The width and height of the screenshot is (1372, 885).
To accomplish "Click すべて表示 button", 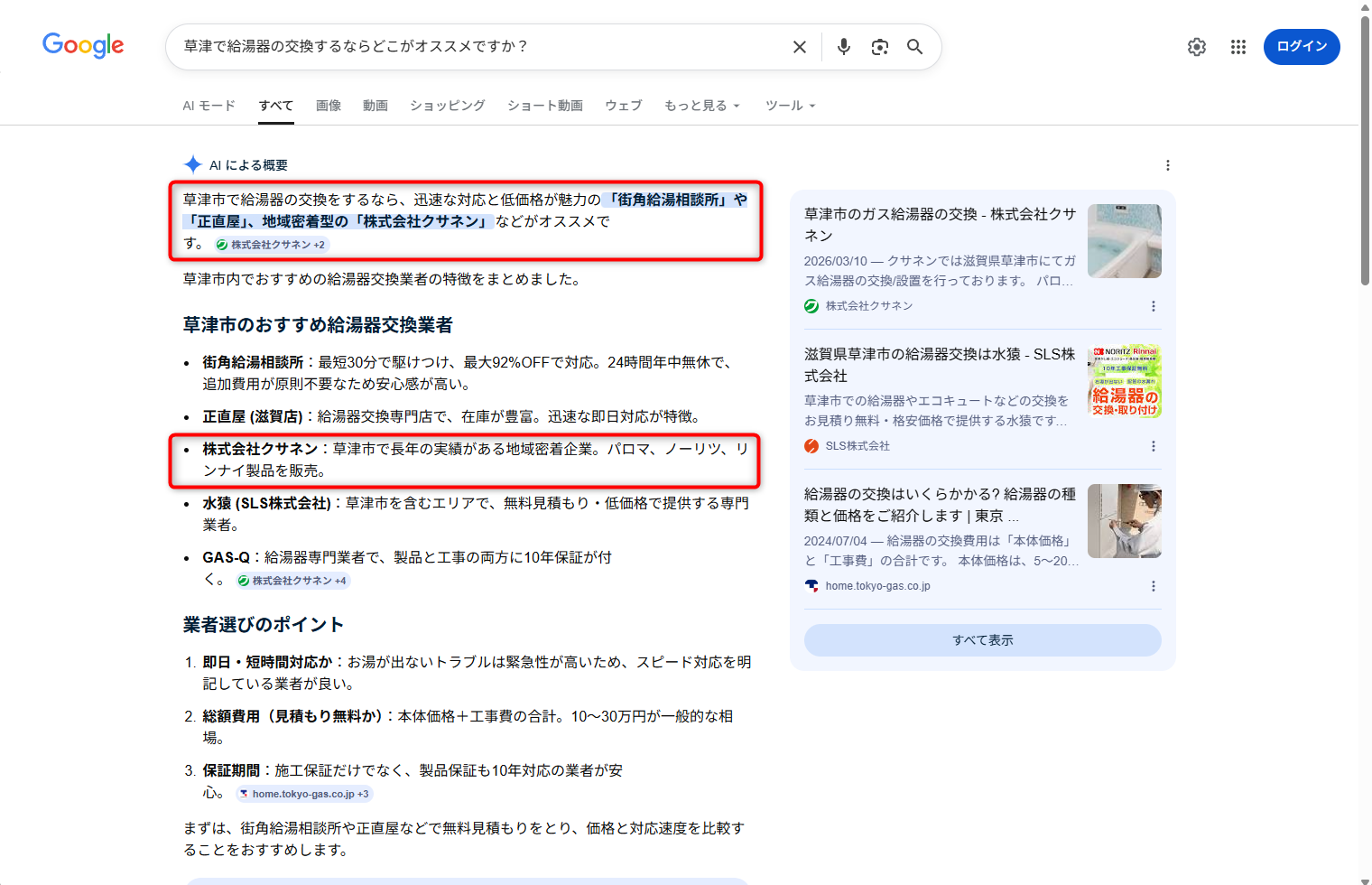I will (x=983, y=640).
